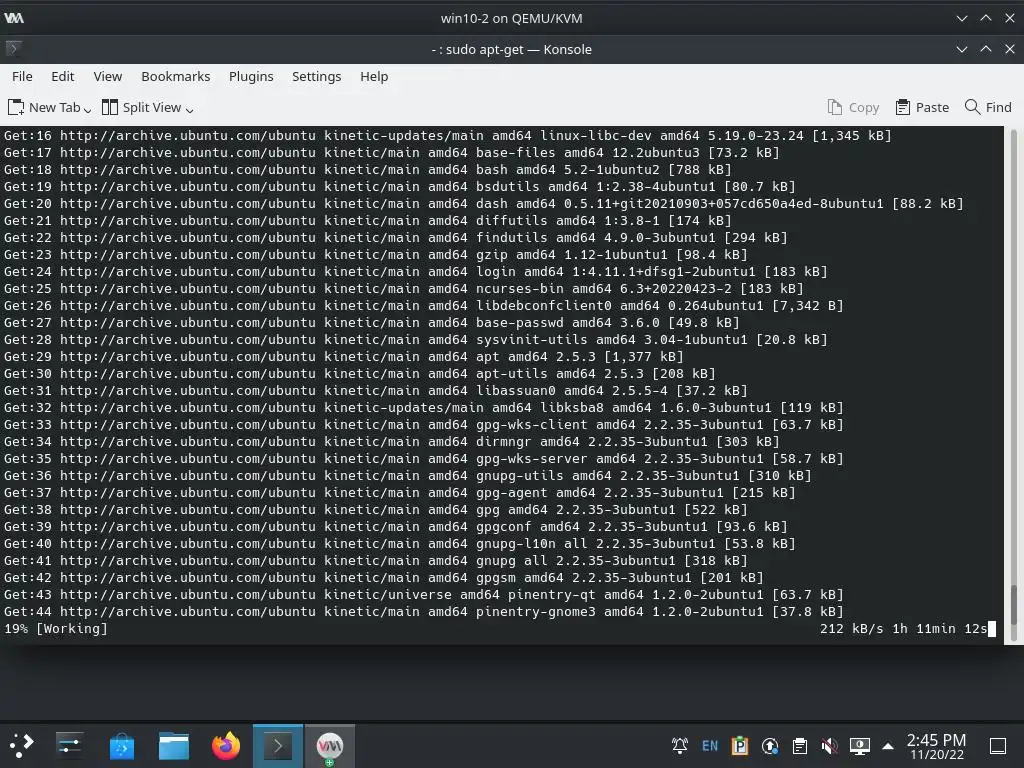
Task: Open the Bookmarks menu
Action: point(176,76)
